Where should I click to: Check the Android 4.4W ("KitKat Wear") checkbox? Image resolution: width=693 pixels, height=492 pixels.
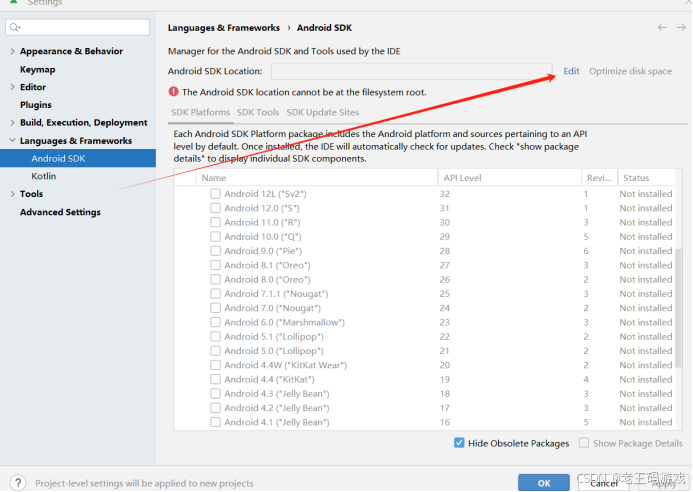pyautogui.click(x=215, y=365)
